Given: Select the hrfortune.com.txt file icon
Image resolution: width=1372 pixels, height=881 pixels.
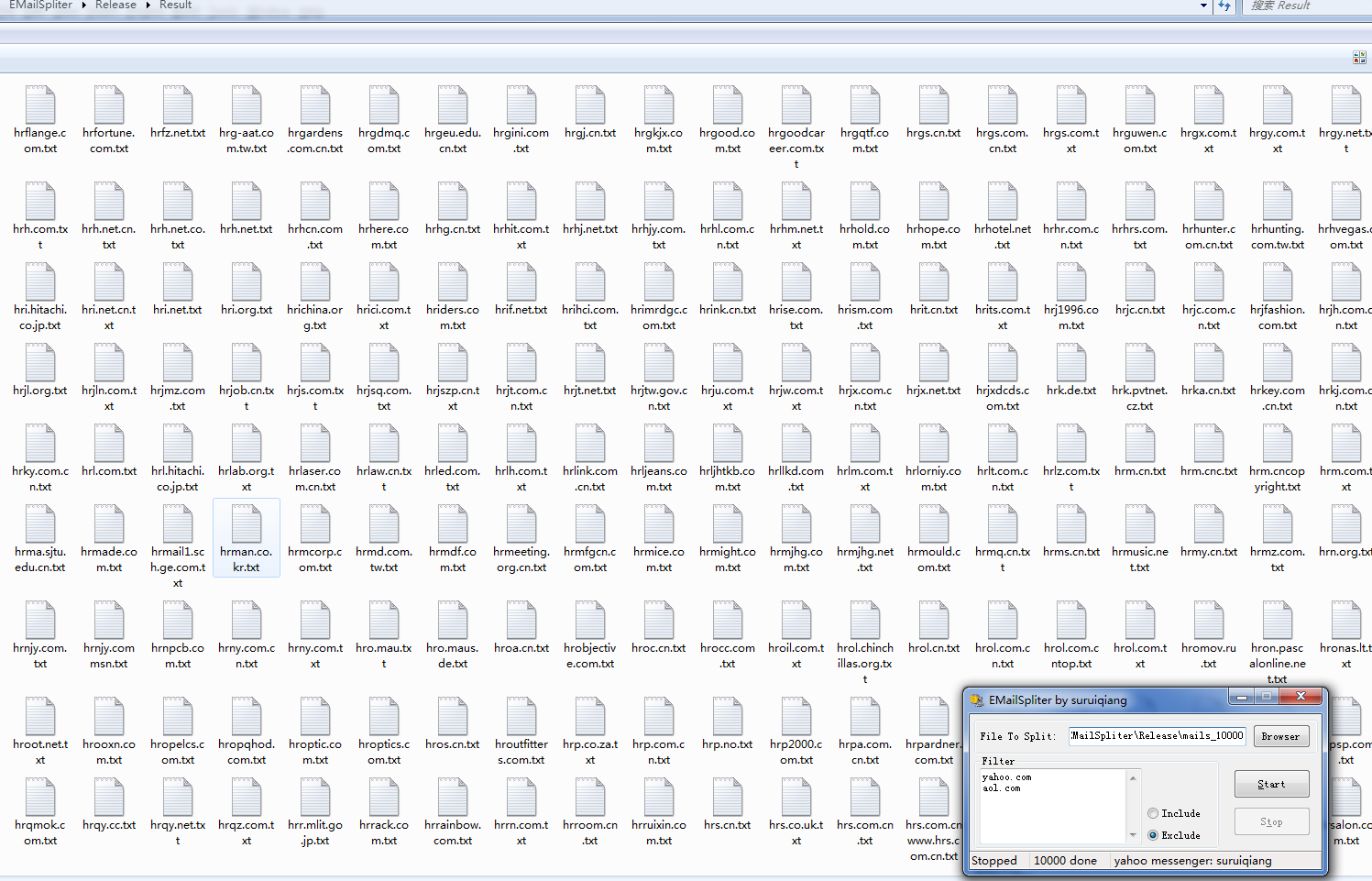Looking at the screenshot, I should 109,105.
